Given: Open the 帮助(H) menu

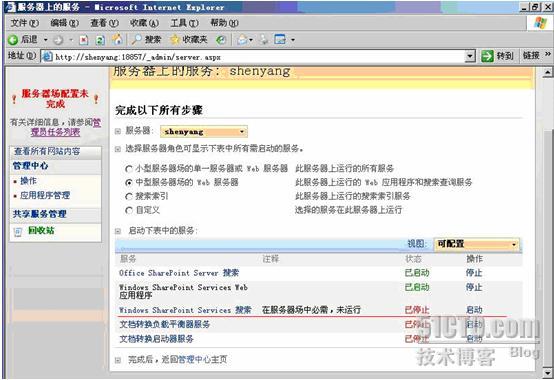Looking at the screenshot, I should tap(224, 23).
